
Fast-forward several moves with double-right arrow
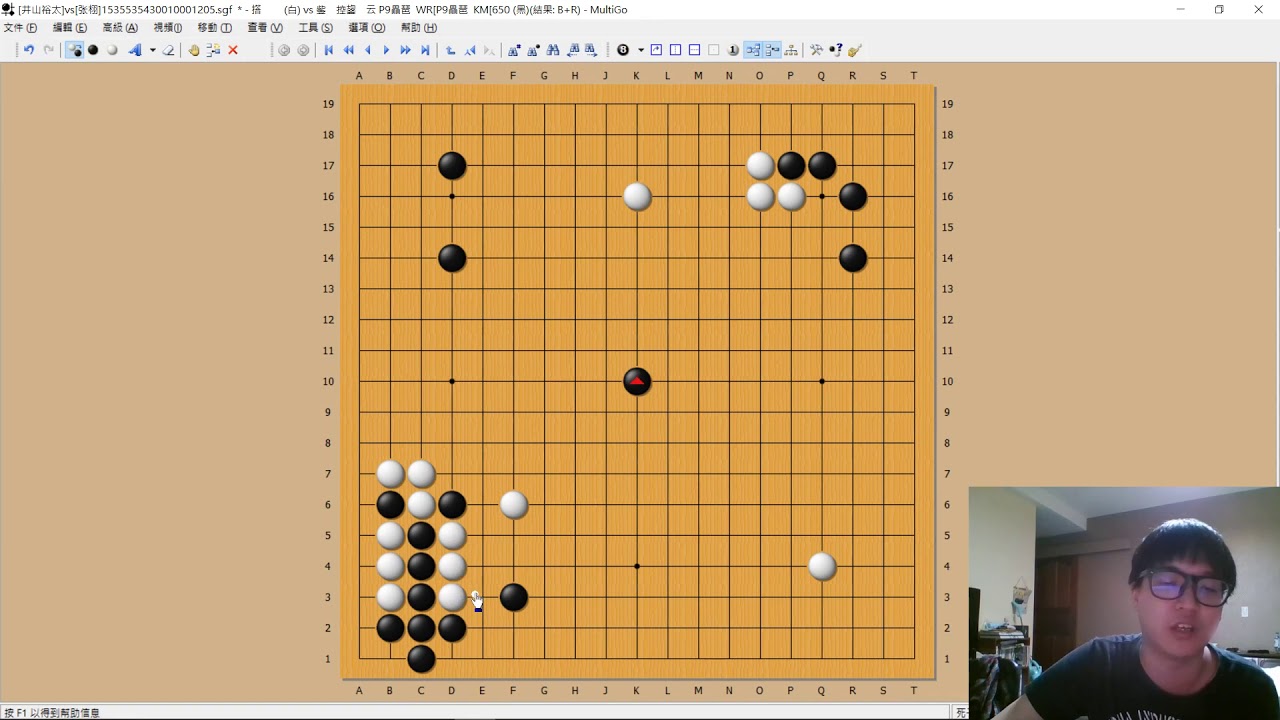405,50
